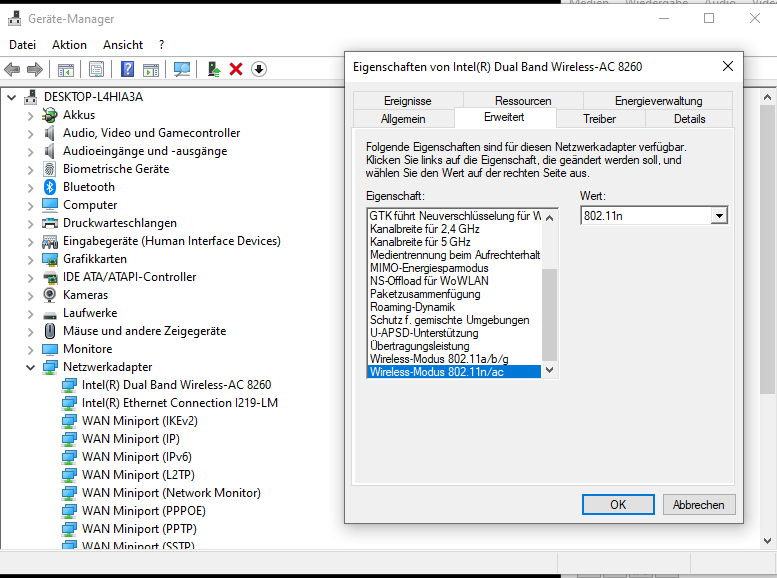Screen dimensions: 777x578
Task: Select the Biometrische Geräte fingerprint icon
Action: click(50, 169)
